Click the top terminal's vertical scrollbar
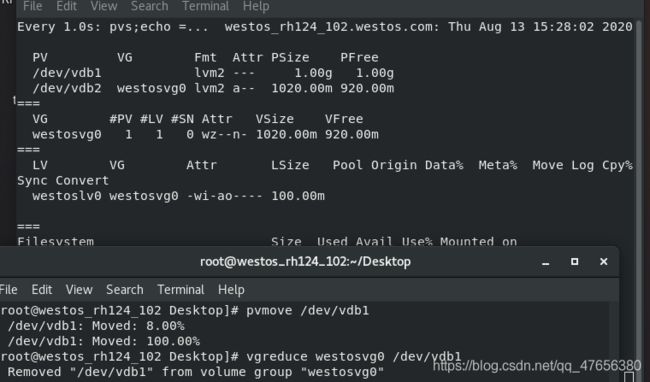Viewport: 650px width, 382px height. click(x=639, y=133)
